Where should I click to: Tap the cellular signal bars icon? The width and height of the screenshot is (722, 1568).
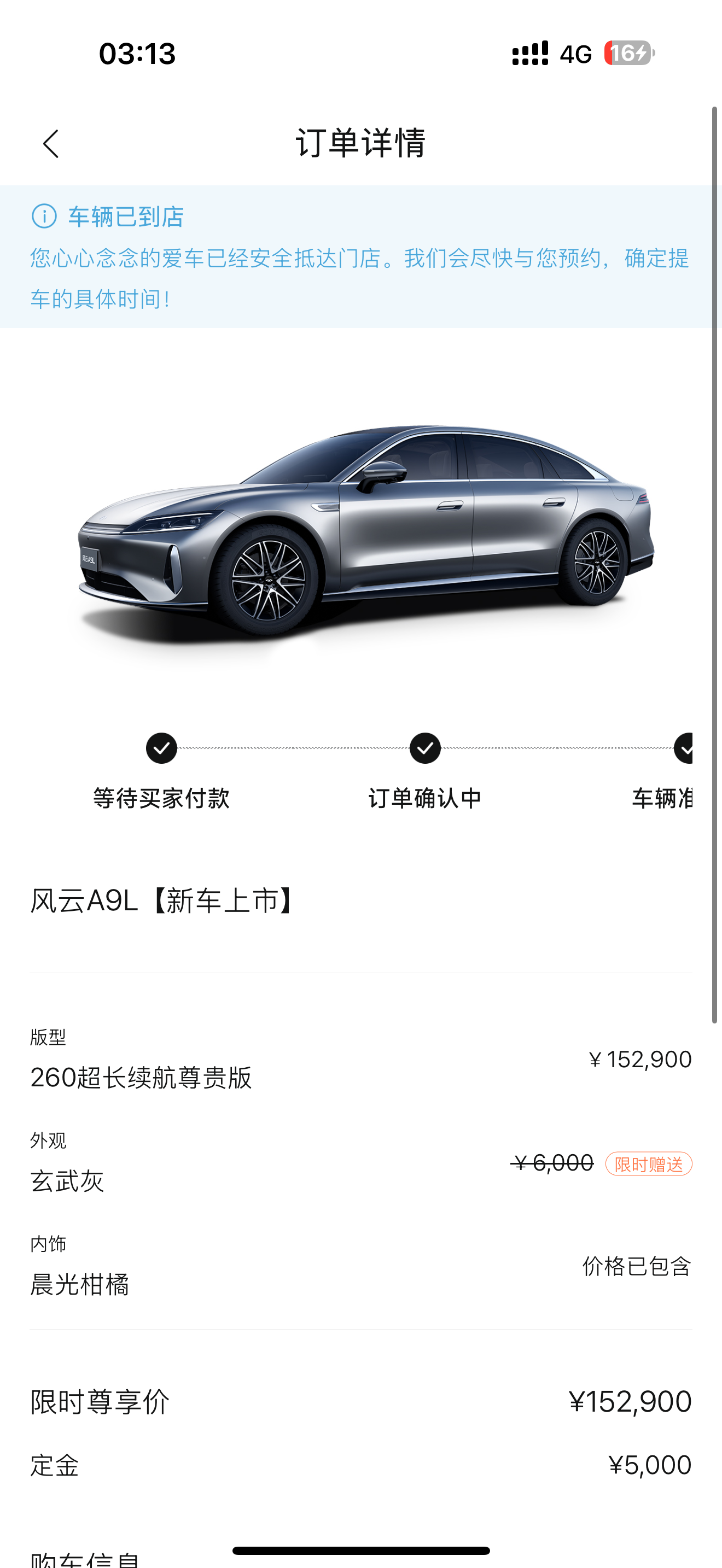coord(529,53)
